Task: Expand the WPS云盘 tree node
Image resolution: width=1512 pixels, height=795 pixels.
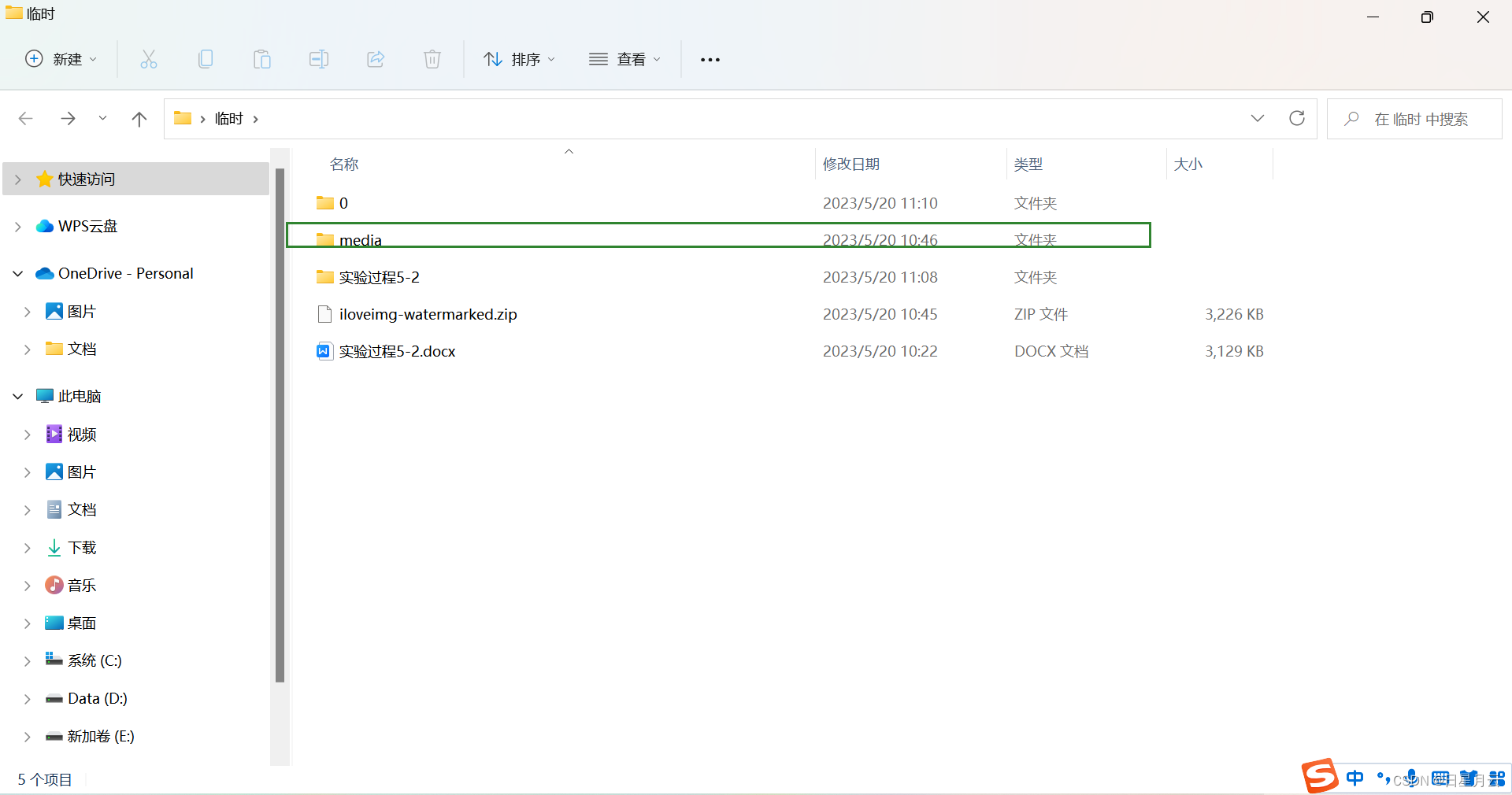Action: point(18,227)
